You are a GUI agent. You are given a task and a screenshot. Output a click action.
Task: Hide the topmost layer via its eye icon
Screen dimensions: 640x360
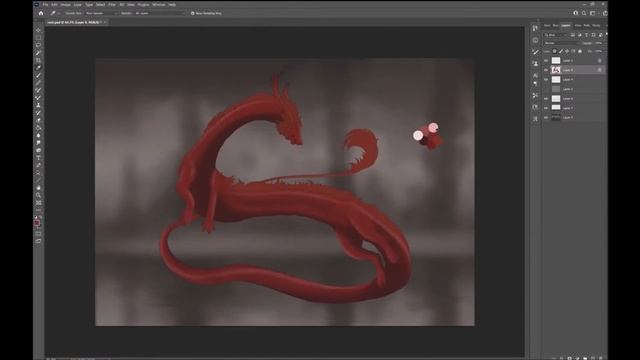(546, 60)
